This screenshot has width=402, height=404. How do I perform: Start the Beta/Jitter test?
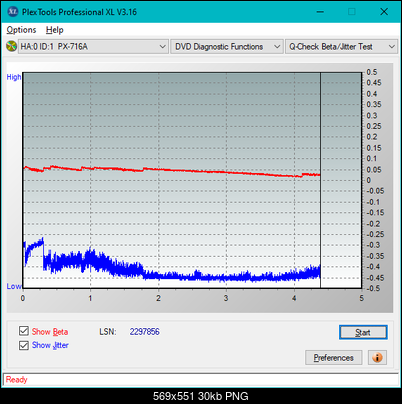[x=363, y=332]
